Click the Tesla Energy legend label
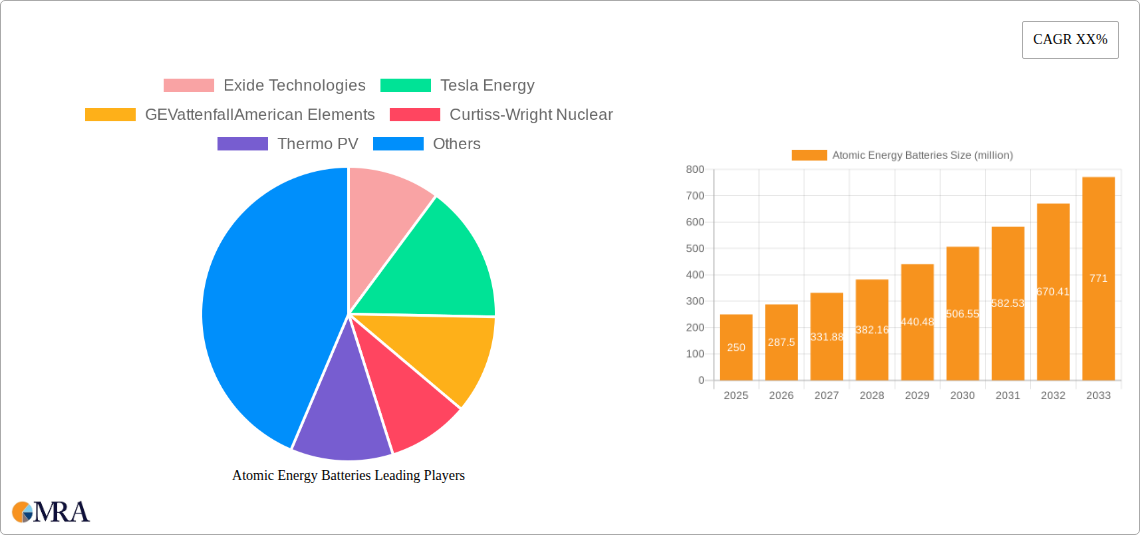Image resolution: width=1140 pixels, height=535 pixels. point(487,86)
